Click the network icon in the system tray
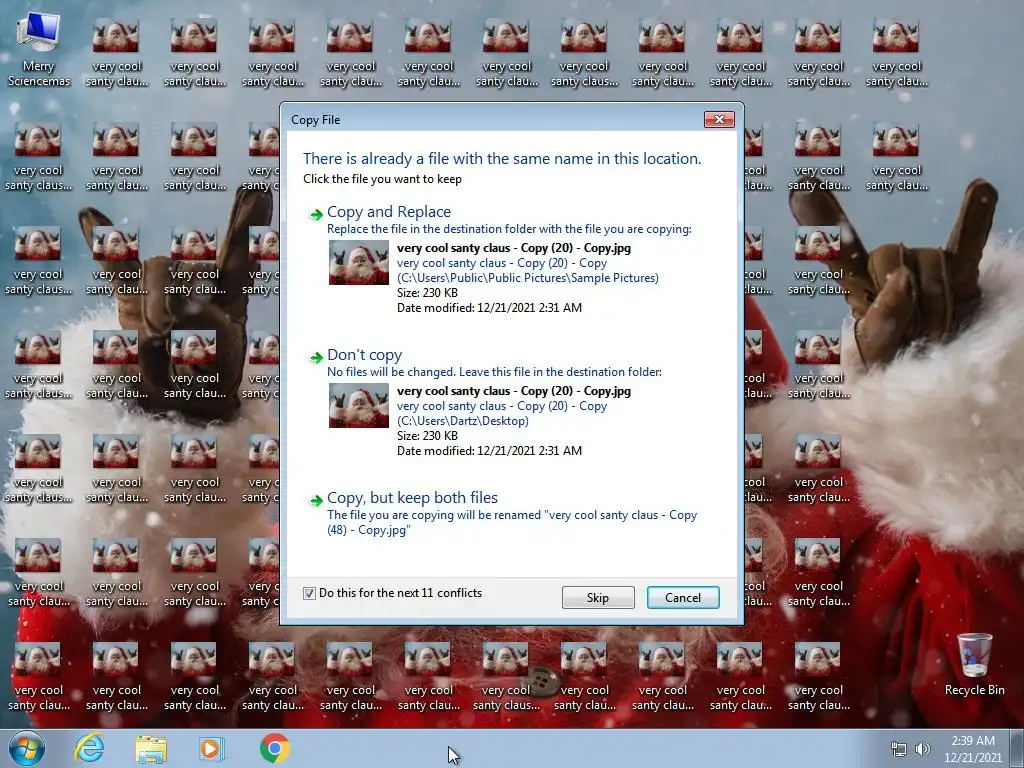 (x=899, y=749)
